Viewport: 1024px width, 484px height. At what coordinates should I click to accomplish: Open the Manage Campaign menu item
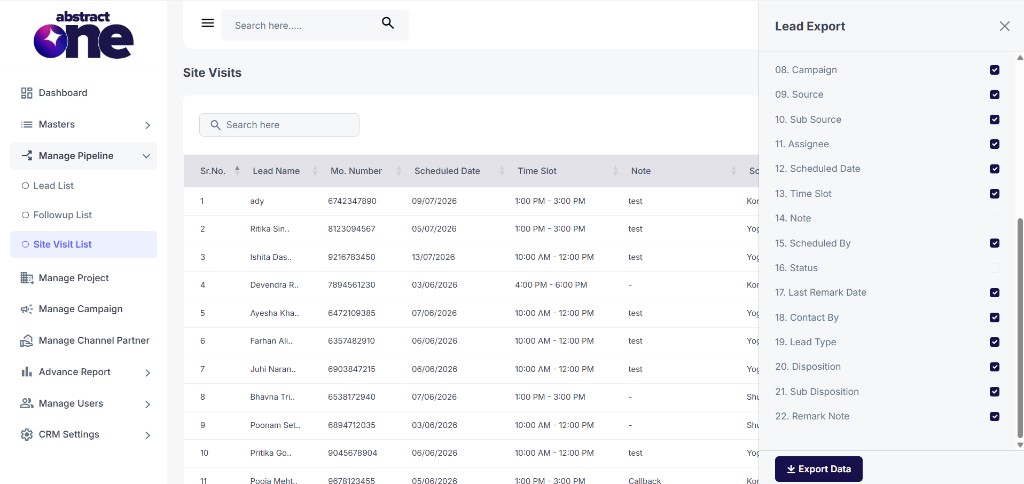click(x=84, y=309)
